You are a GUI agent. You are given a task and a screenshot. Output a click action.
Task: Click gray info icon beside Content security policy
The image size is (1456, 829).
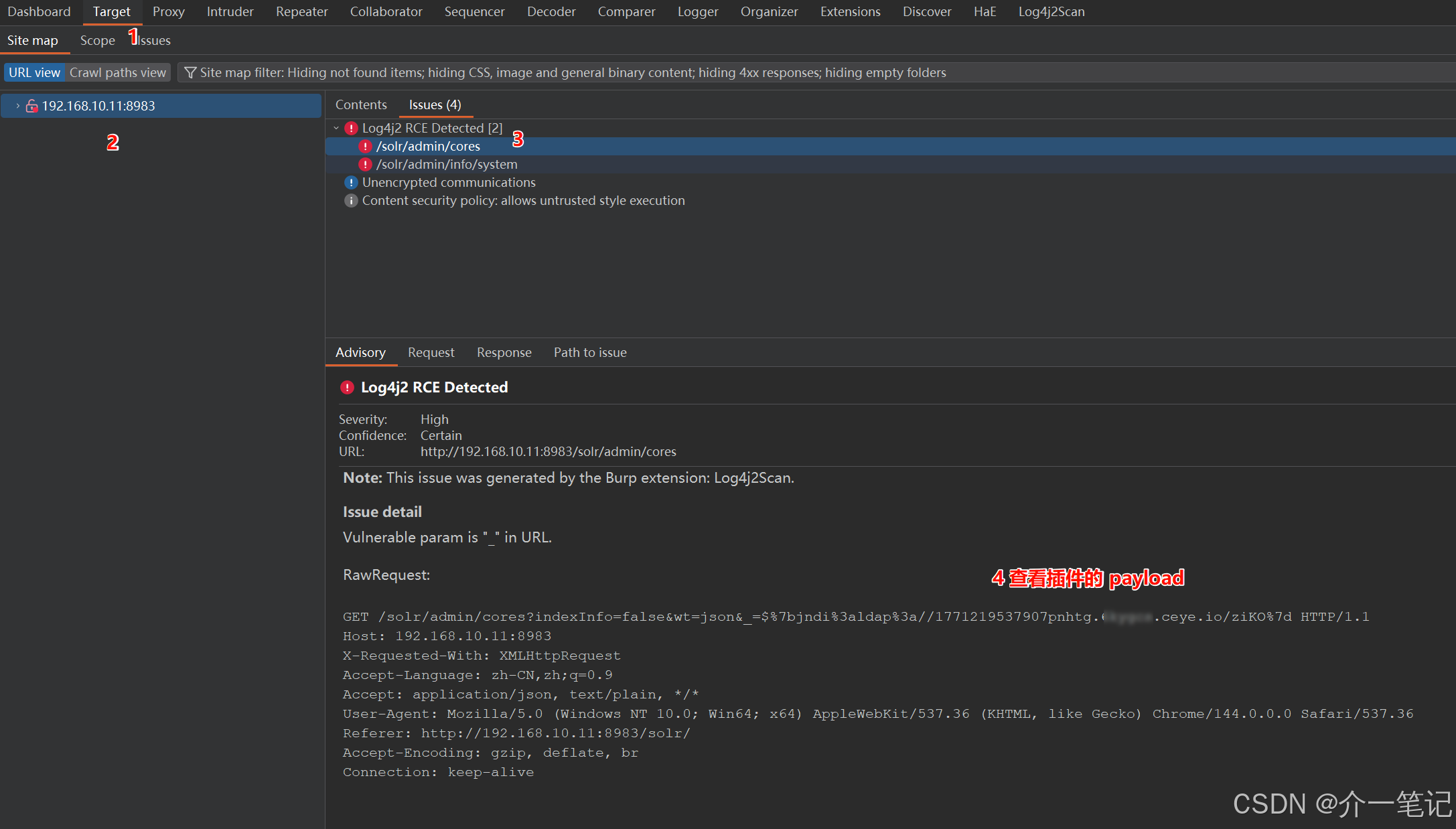[351, 200]
